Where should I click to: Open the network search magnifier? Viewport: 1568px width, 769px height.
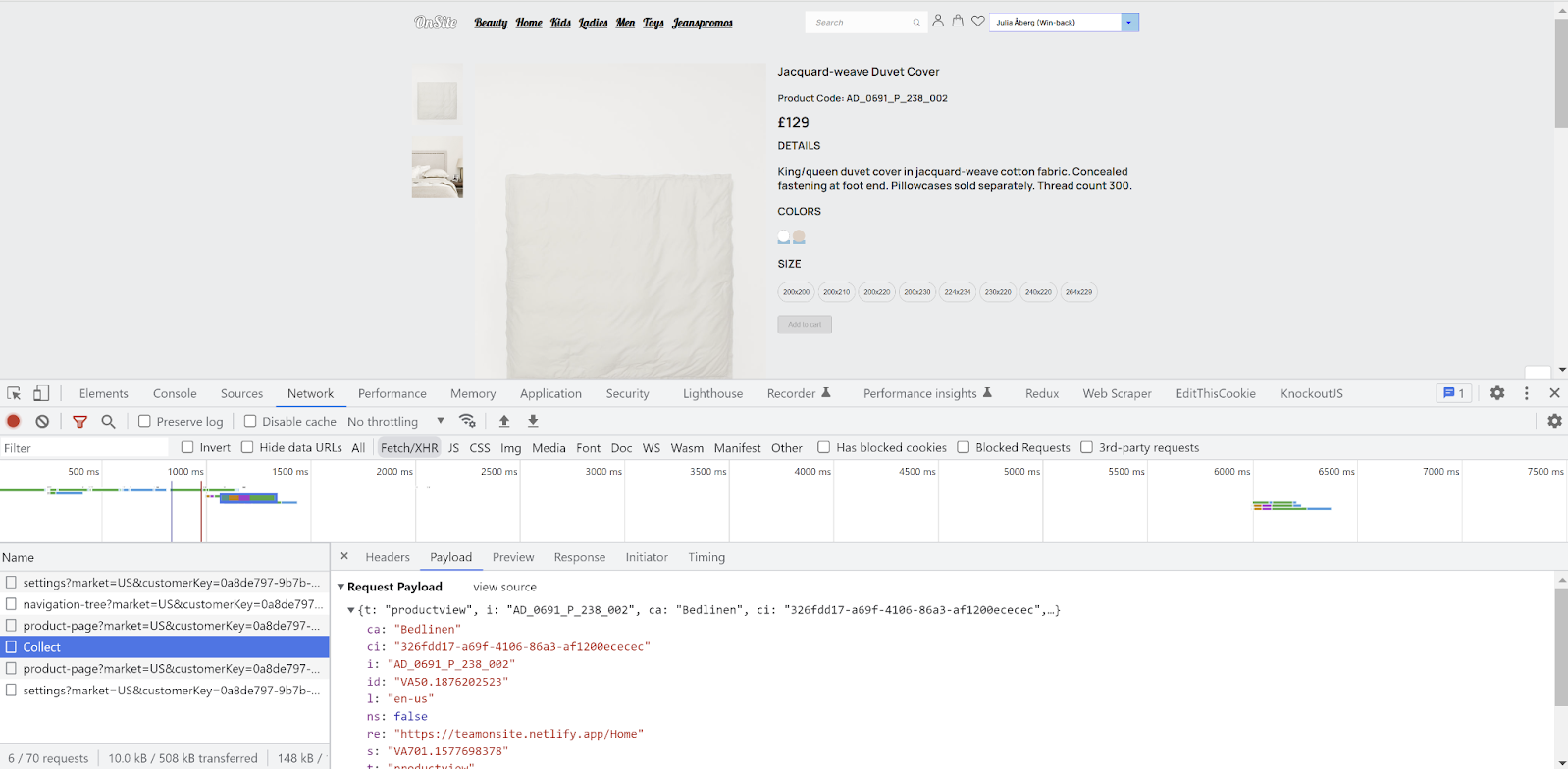109,421
